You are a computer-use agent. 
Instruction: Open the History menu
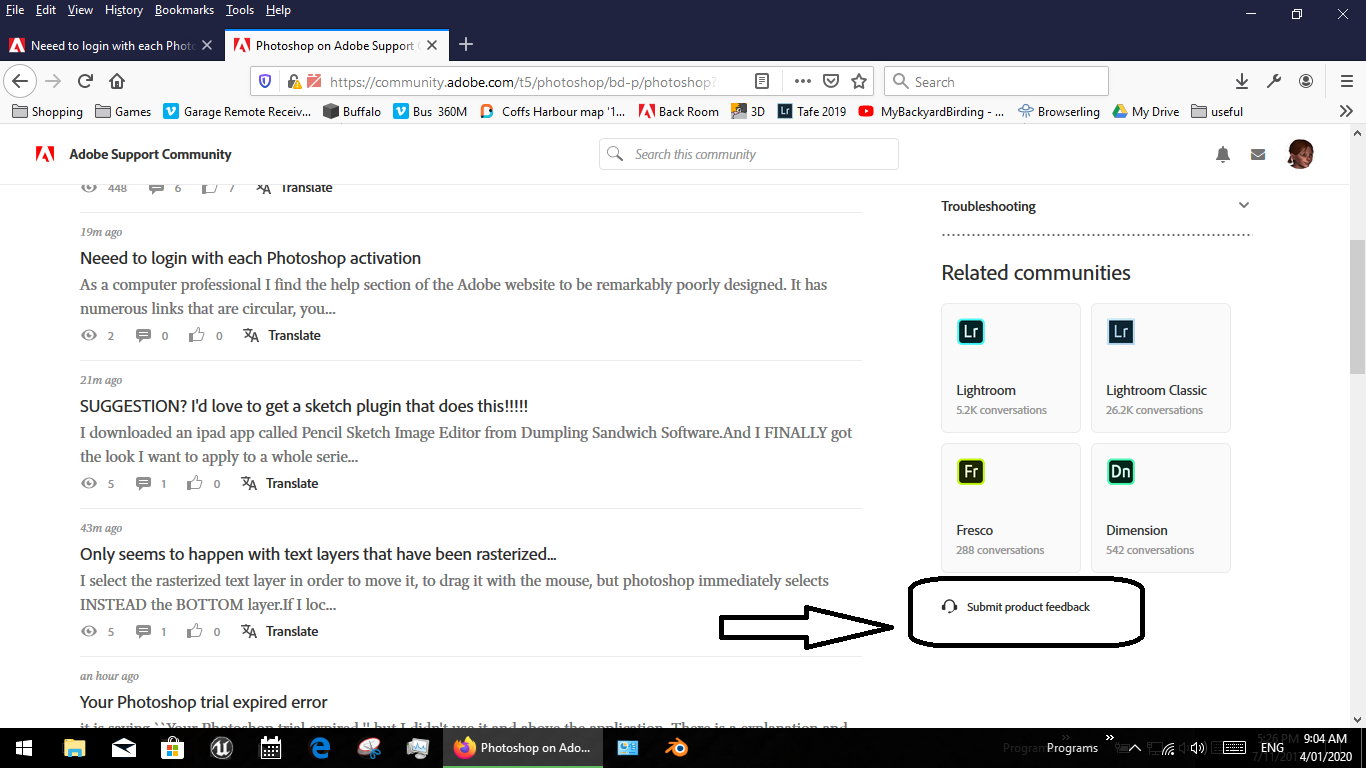[124, 10]
